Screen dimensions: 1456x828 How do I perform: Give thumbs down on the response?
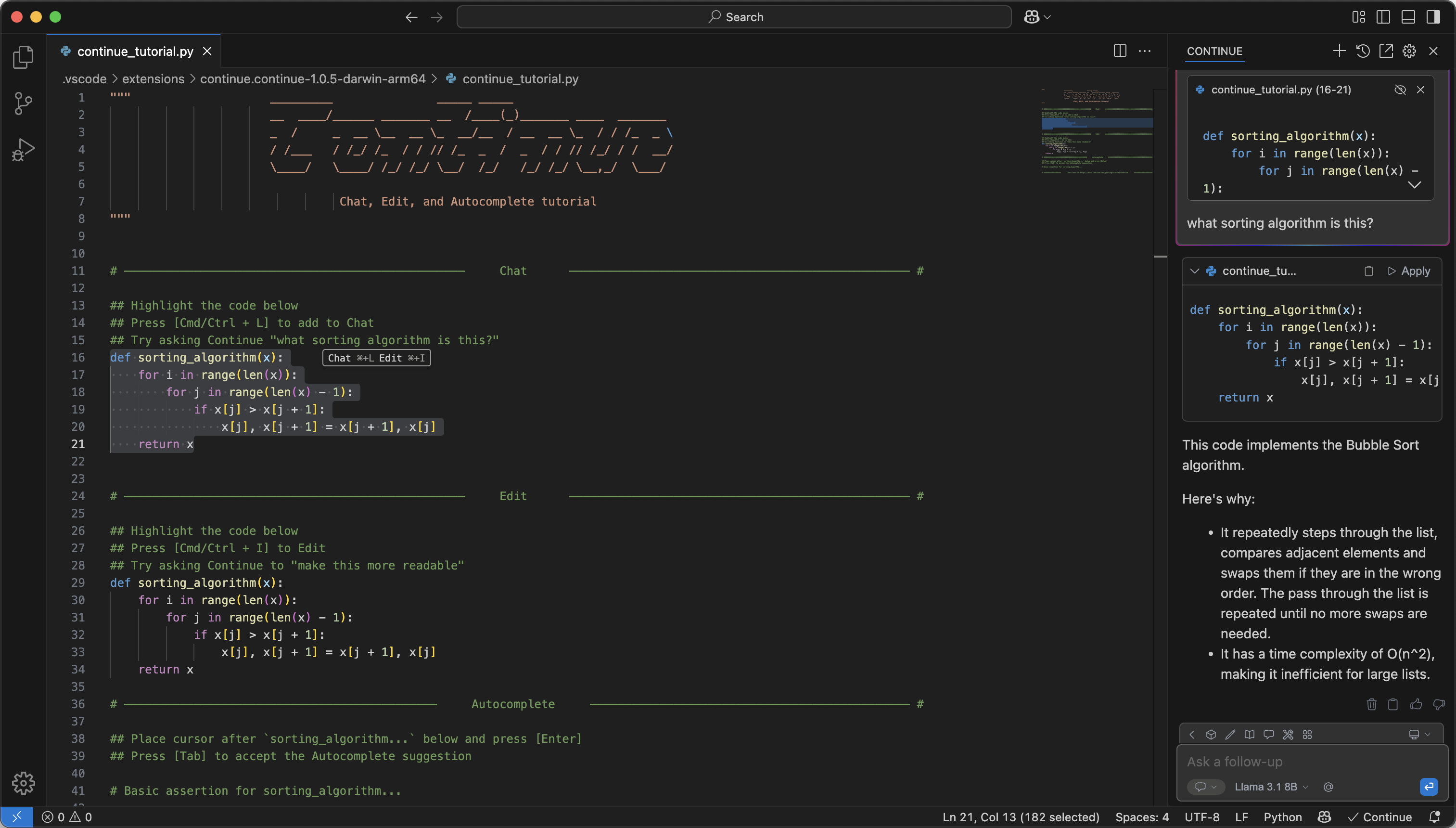(x=1439, y=705)
